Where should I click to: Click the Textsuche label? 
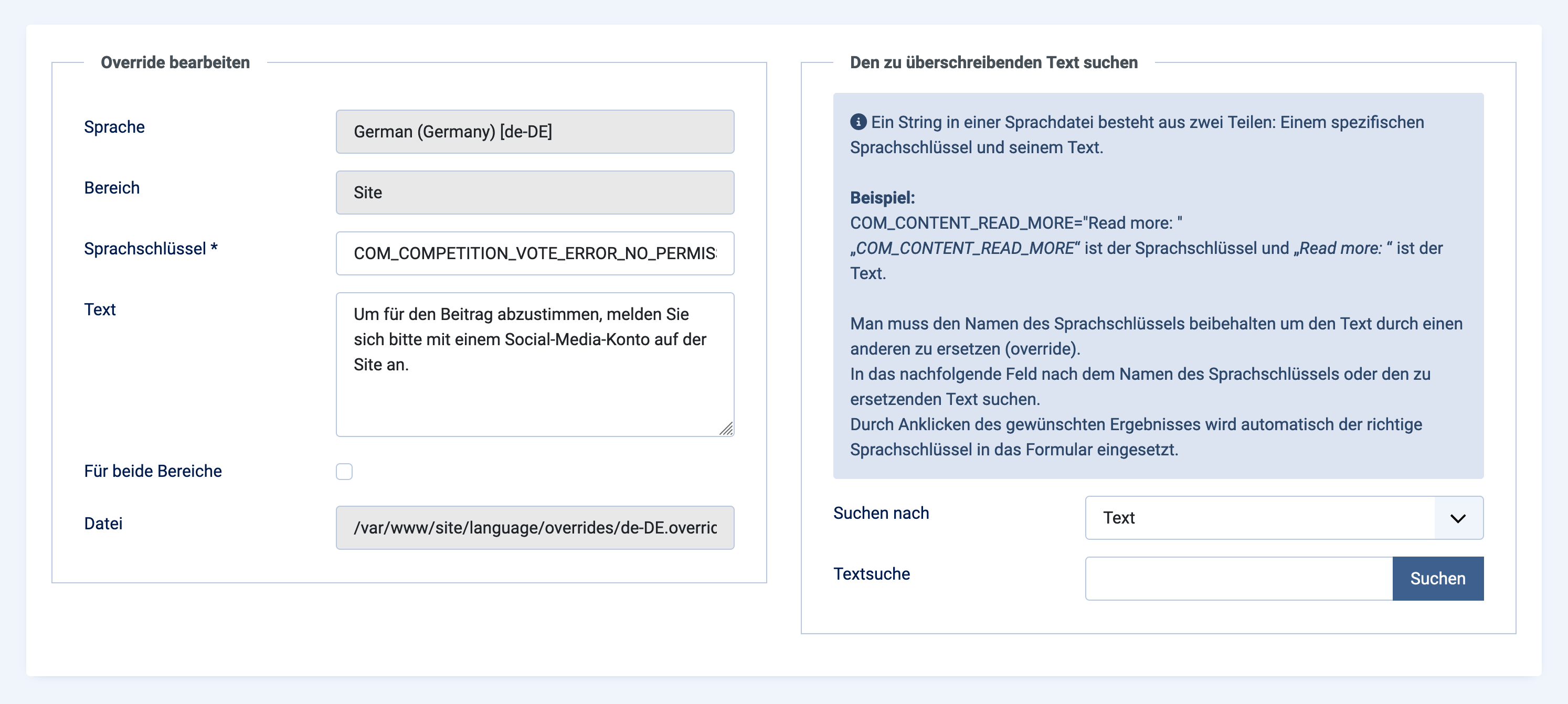871,574
